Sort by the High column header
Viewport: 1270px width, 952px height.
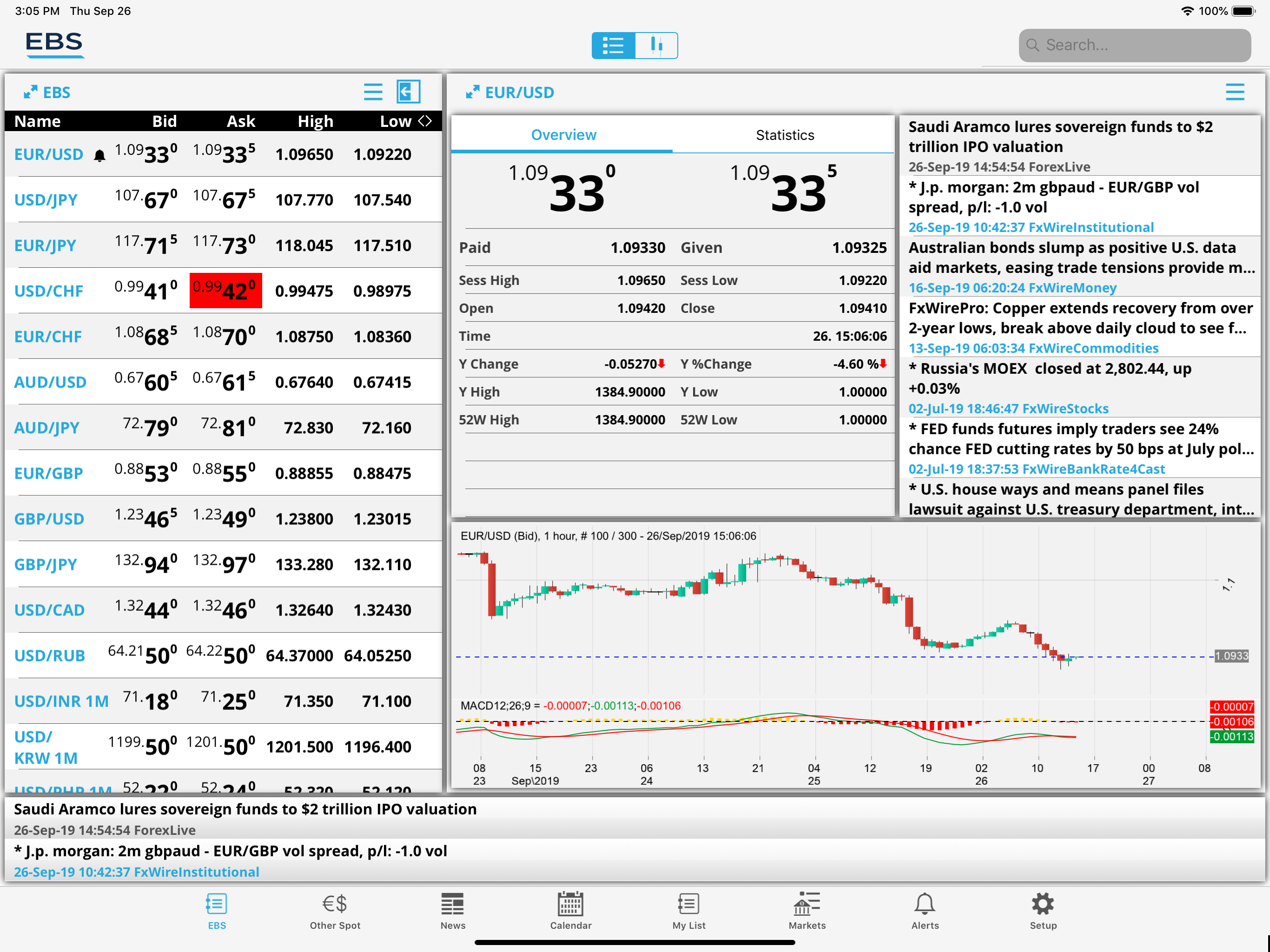pyautogui.click(x=315, y=121)
